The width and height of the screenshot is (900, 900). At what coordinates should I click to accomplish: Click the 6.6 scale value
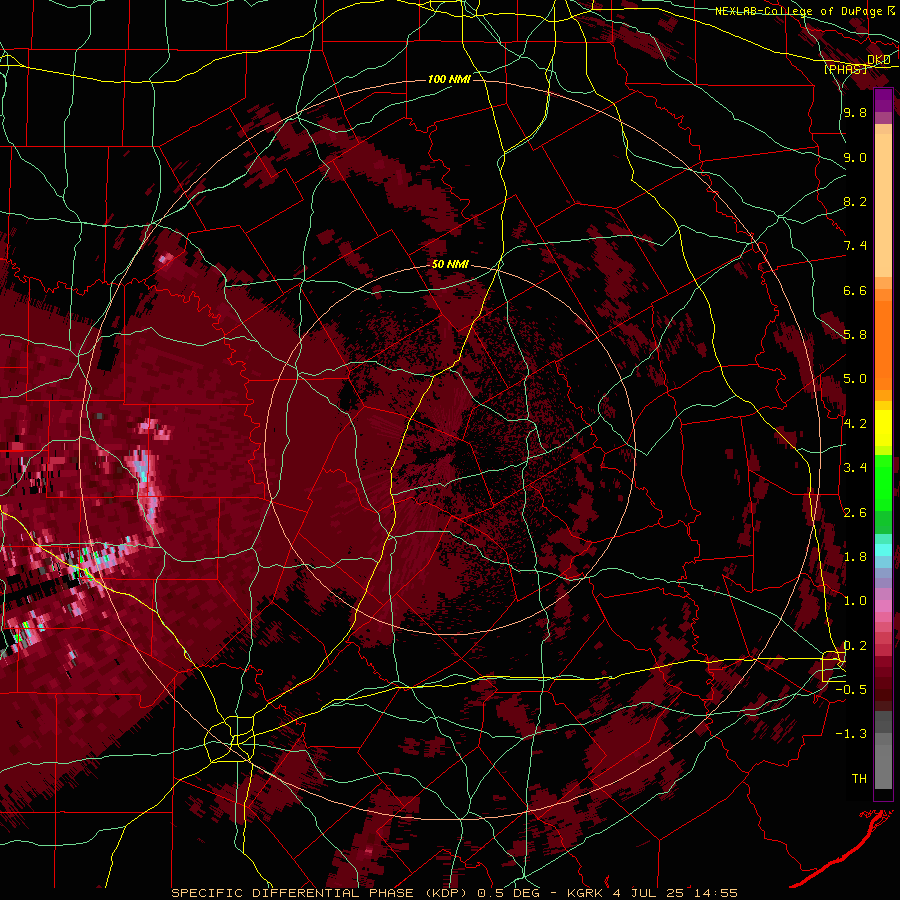click(x=855, y=290)
